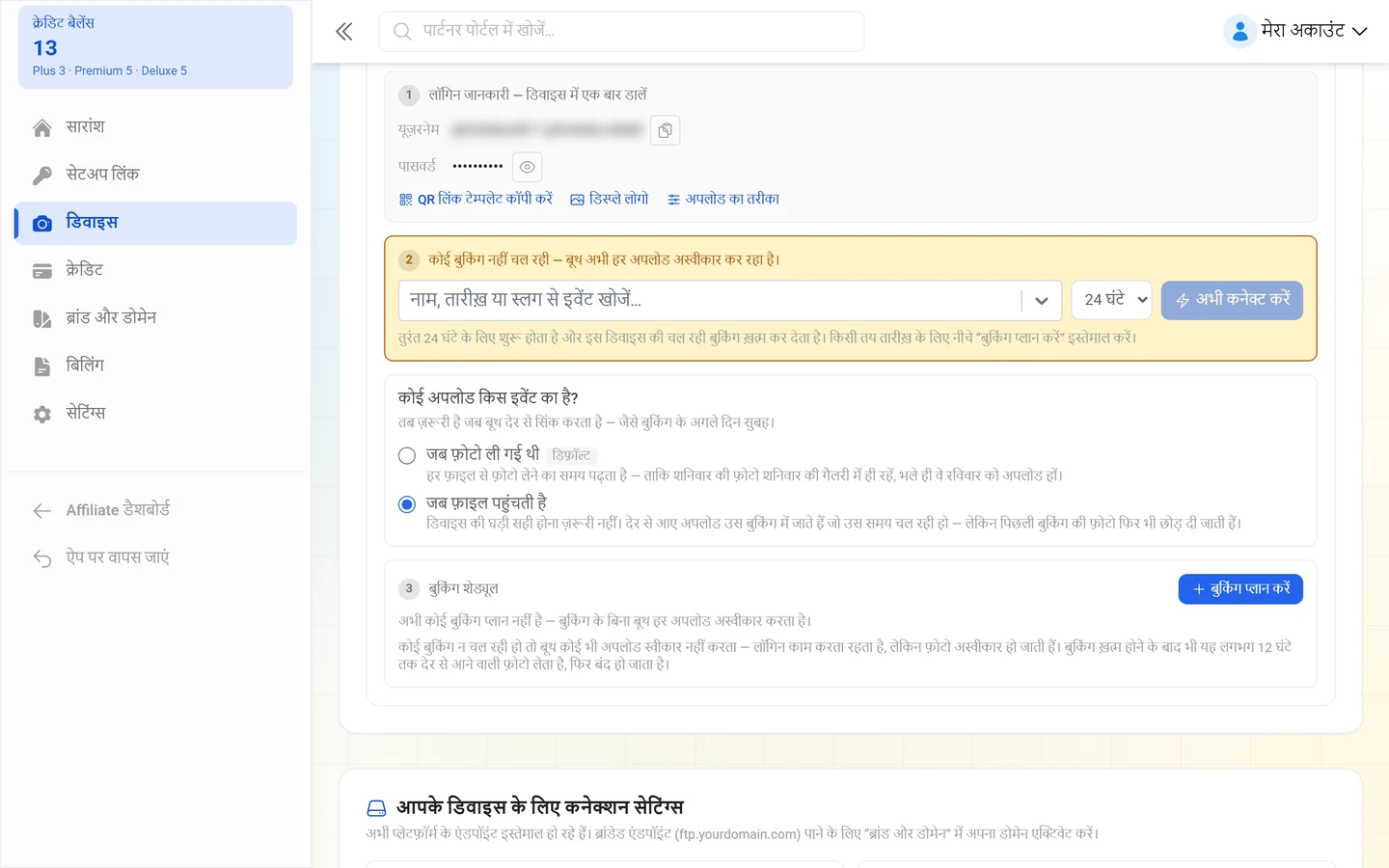The height and width of the screenshot is (868, 1389).
Task: Click the अभी कनेक्ट करें button
Action: (1232, 300)
